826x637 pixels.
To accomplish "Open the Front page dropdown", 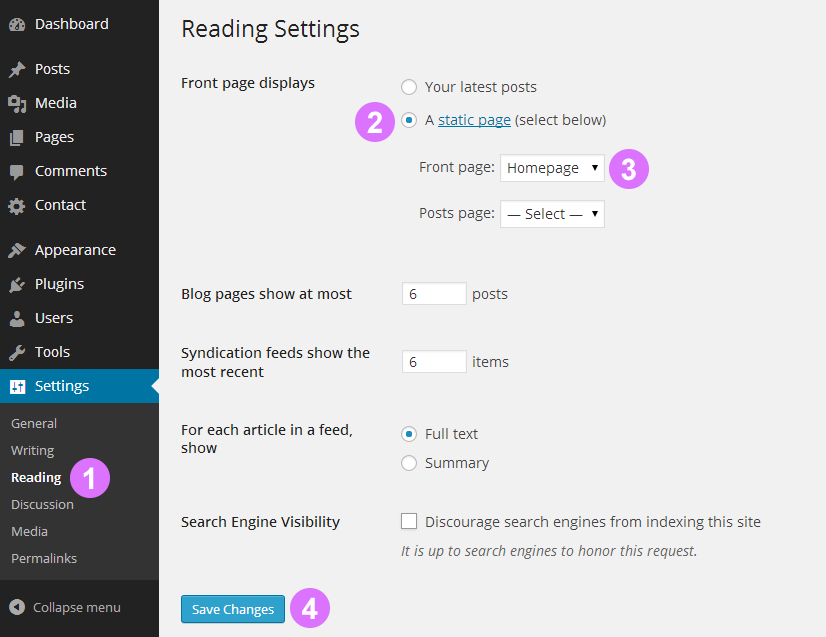I will (552, 167).
